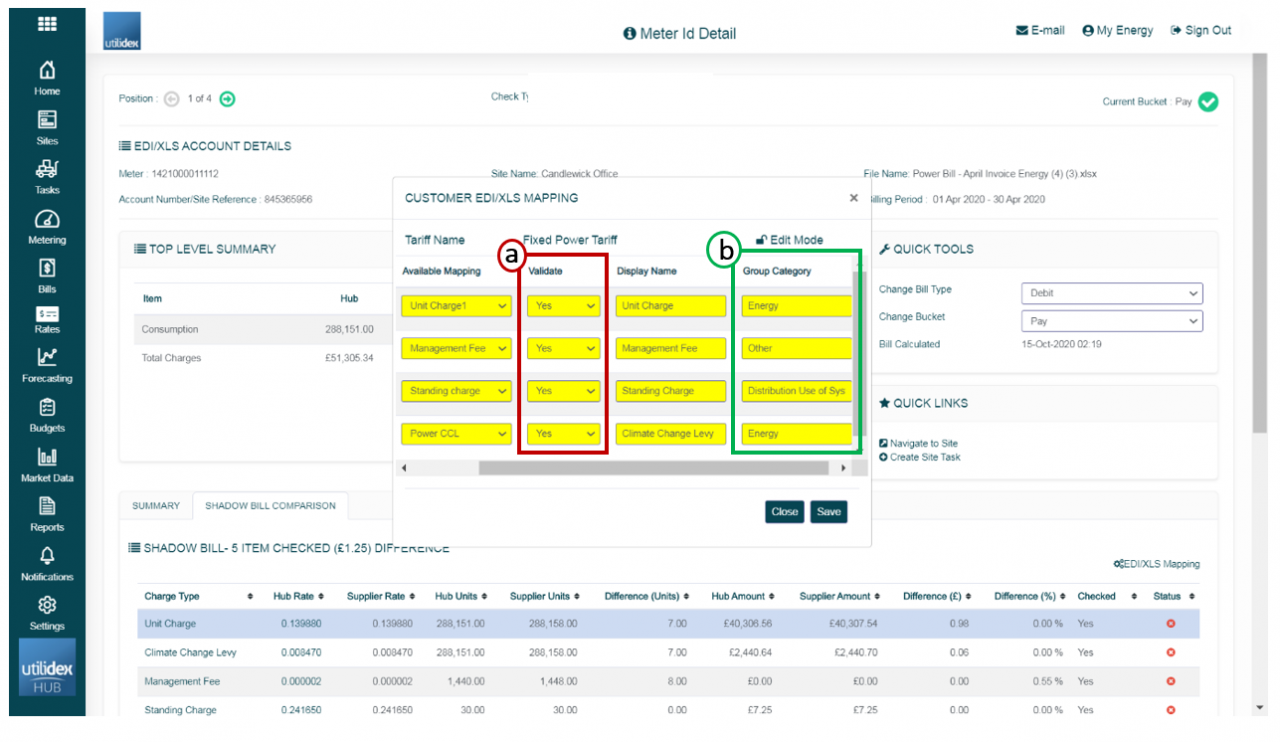
Task: Save the customer EDI/XLS mapping
Action: point(828,511)
